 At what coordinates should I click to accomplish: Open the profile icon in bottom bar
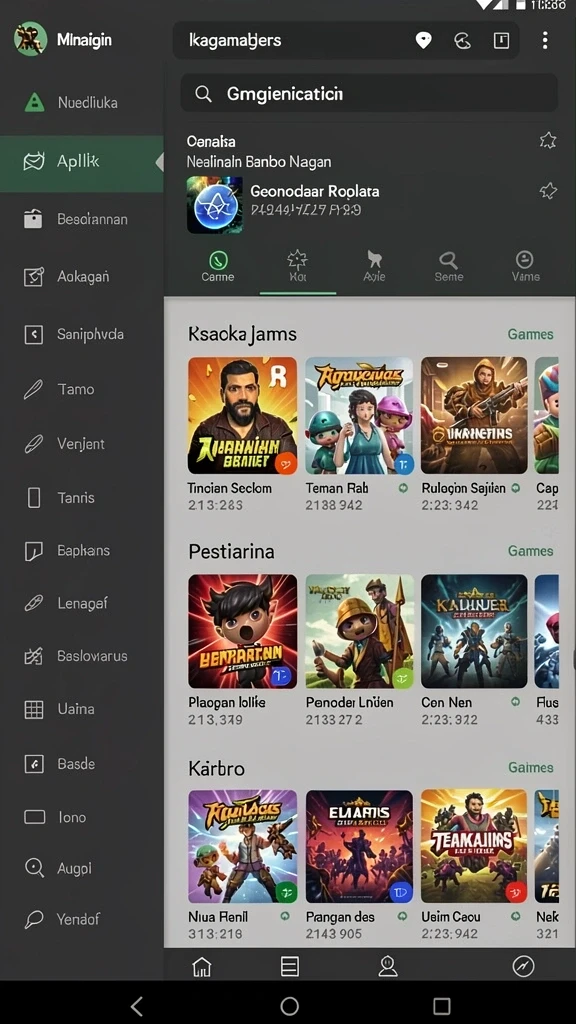coord(388,966)
